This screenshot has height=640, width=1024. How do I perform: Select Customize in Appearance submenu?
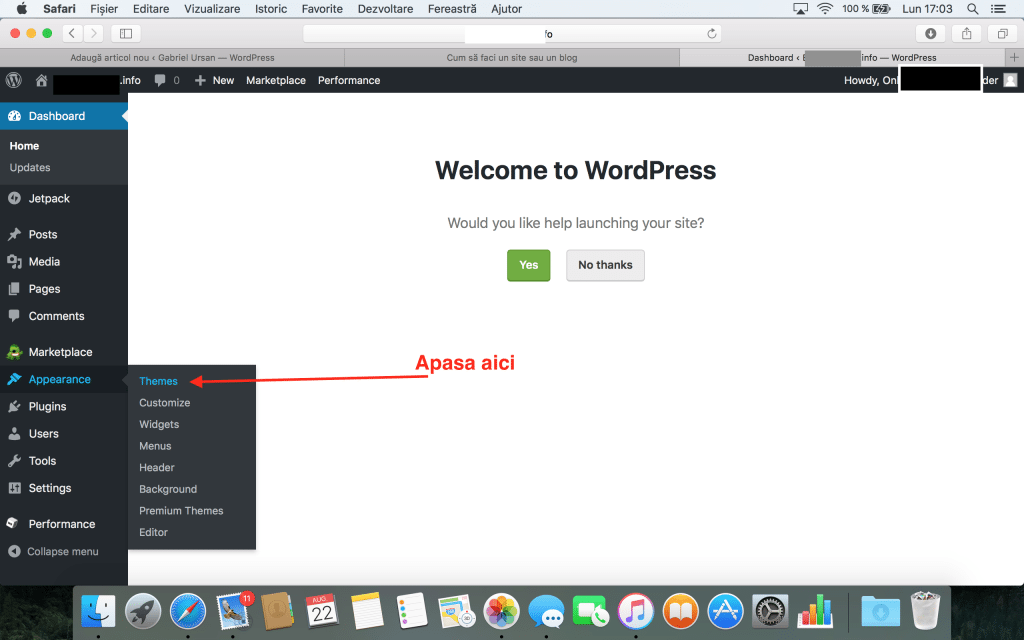[165, 403]
